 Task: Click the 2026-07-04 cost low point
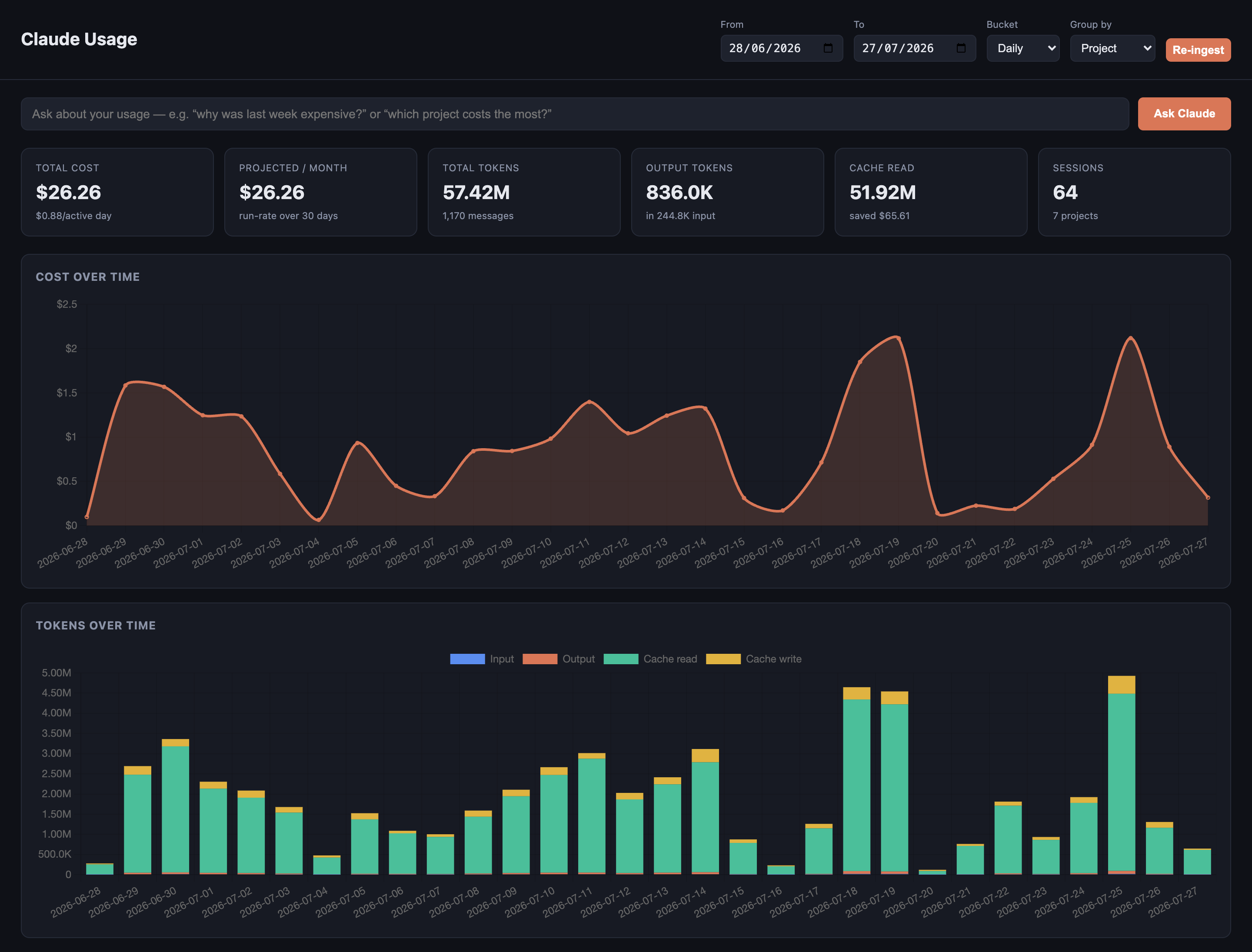[x=319, y=519]
